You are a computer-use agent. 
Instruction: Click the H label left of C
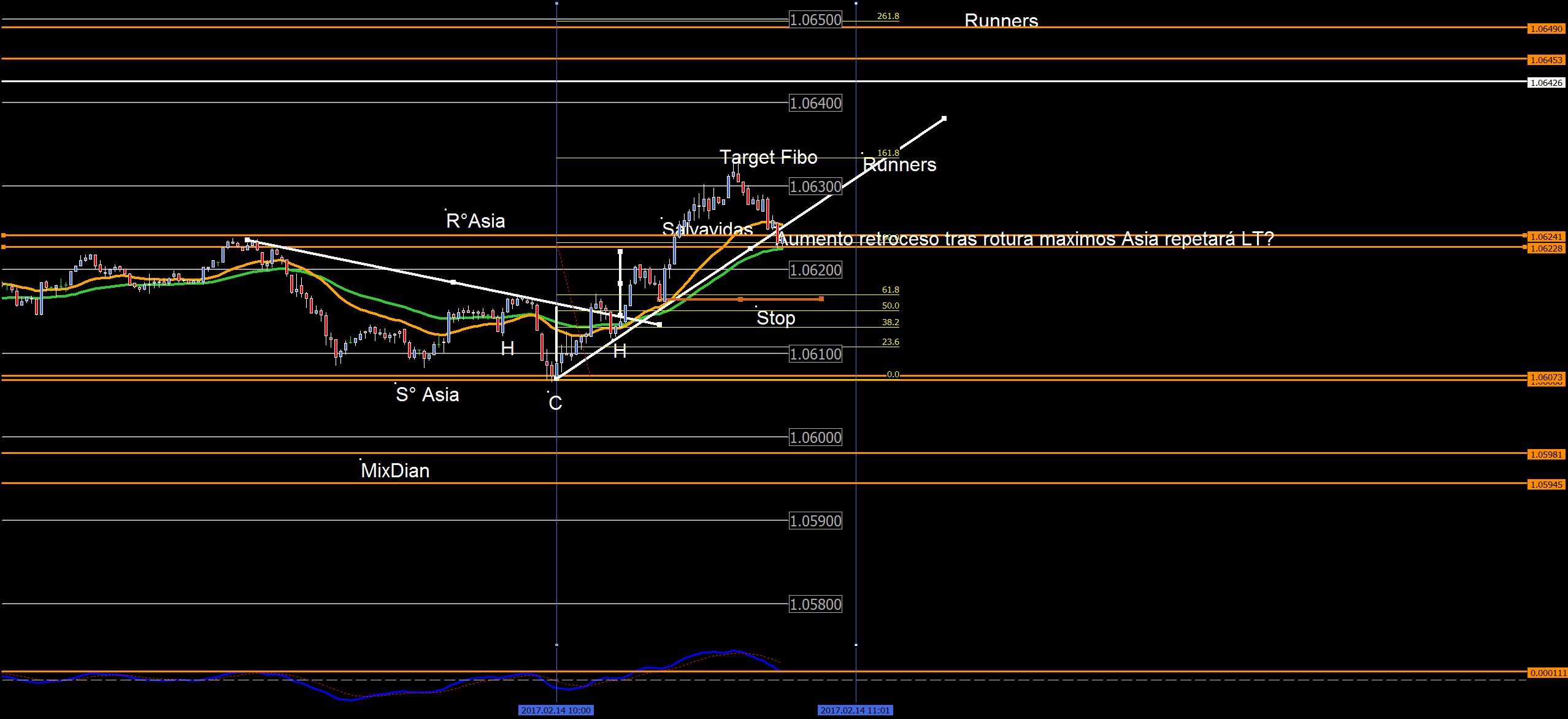507,348
